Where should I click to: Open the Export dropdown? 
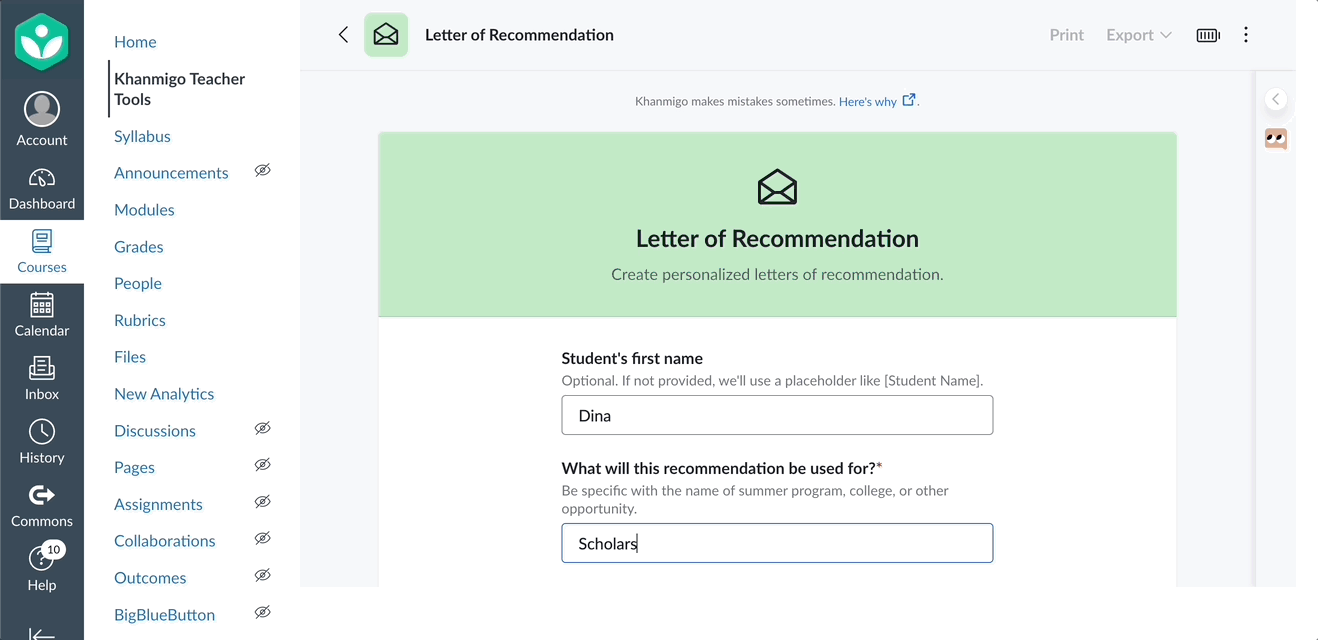click(x=1138, y=33)
